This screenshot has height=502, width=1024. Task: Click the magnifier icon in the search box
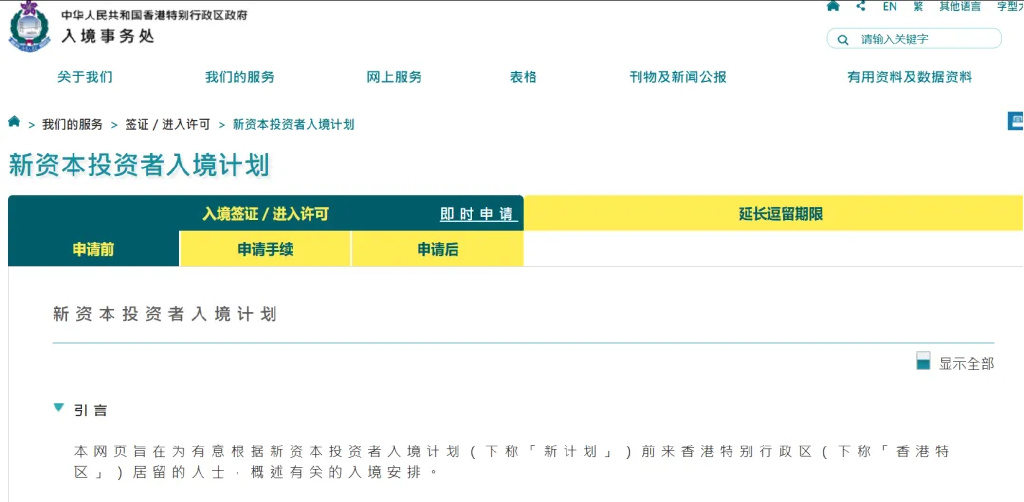click(x=843, y=39)
